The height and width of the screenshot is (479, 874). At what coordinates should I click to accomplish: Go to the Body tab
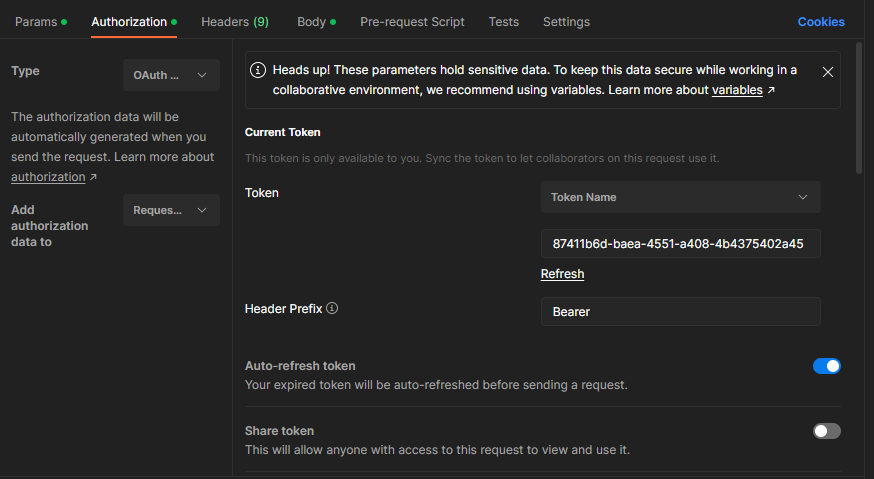coord(311,21)
